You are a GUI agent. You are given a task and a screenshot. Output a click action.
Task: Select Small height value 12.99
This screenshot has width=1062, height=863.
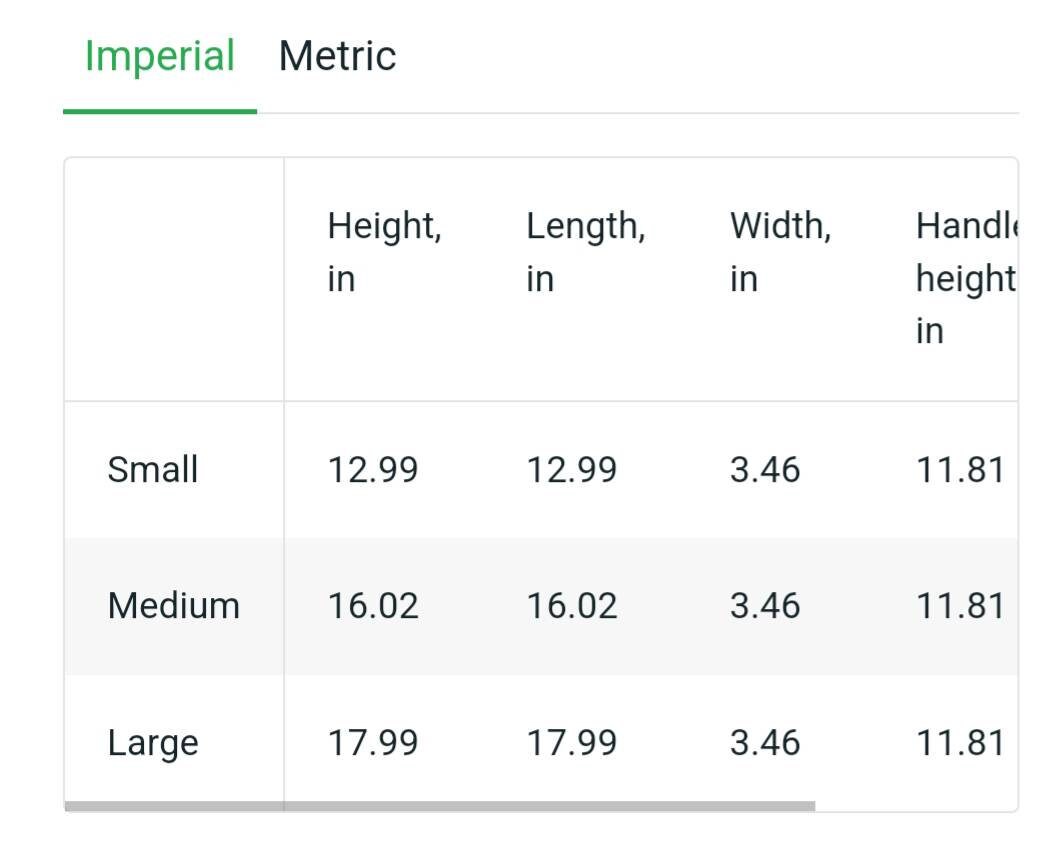[x=373, y=470]
